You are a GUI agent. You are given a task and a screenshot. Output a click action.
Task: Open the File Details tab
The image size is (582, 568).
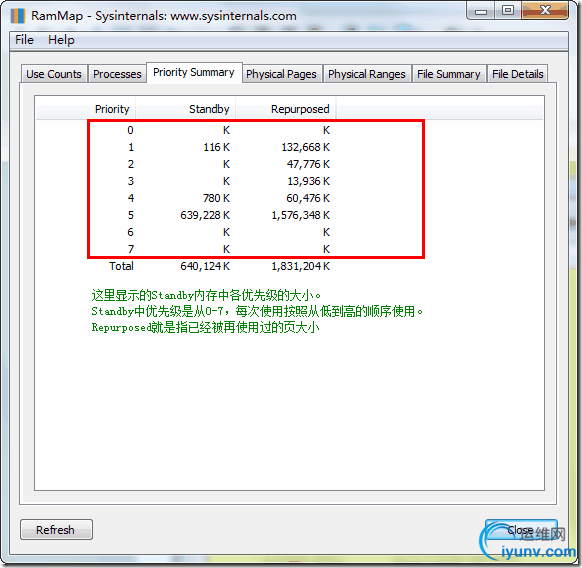[x=518, y=74]
